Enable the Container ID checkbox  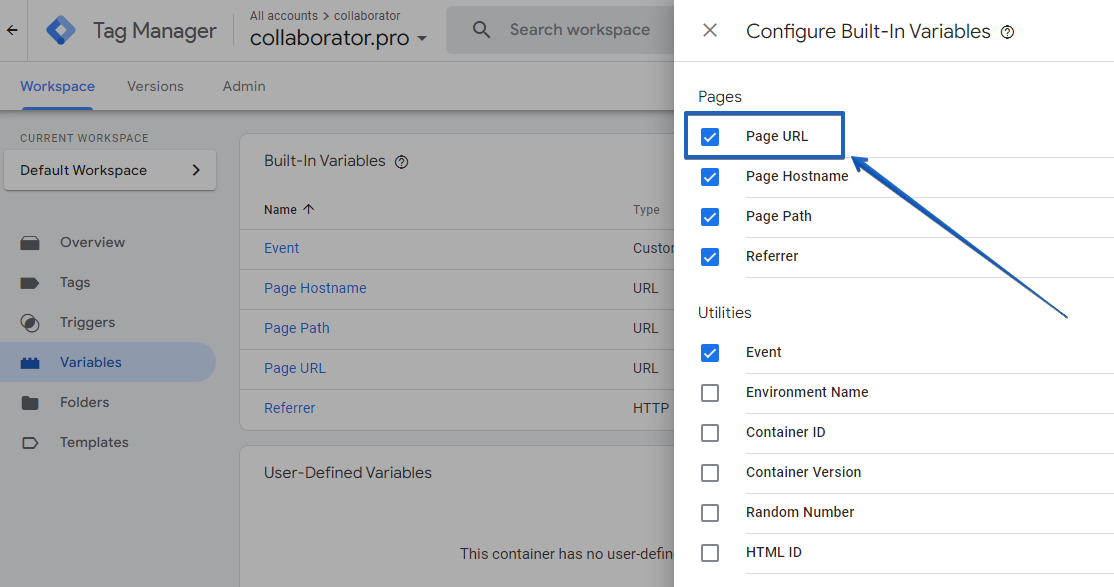tap(710, 432)
